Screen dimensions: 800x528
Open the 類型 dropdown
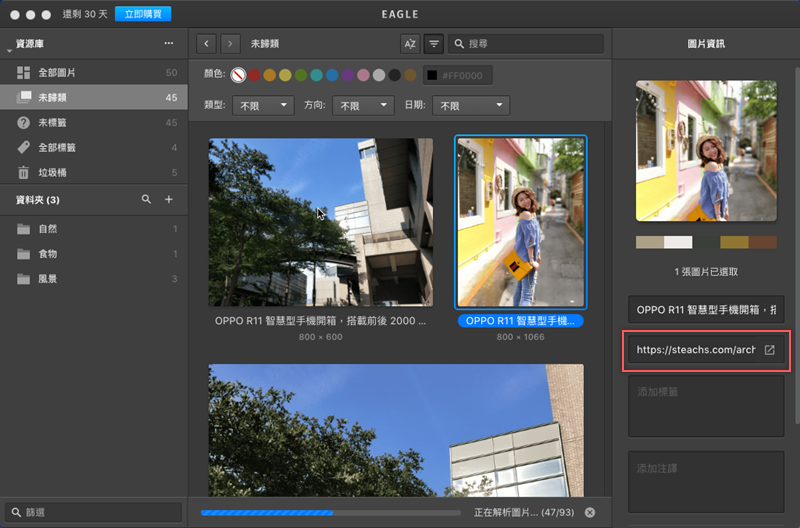[x=263, y=105]
